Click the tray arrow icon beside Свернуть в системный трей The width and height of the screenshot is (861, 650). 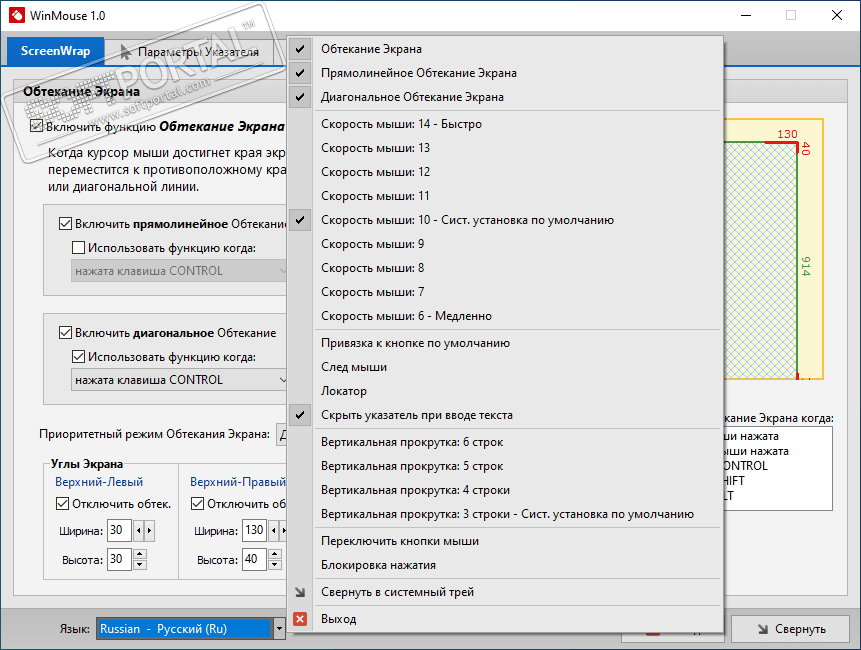coord(300,592)
